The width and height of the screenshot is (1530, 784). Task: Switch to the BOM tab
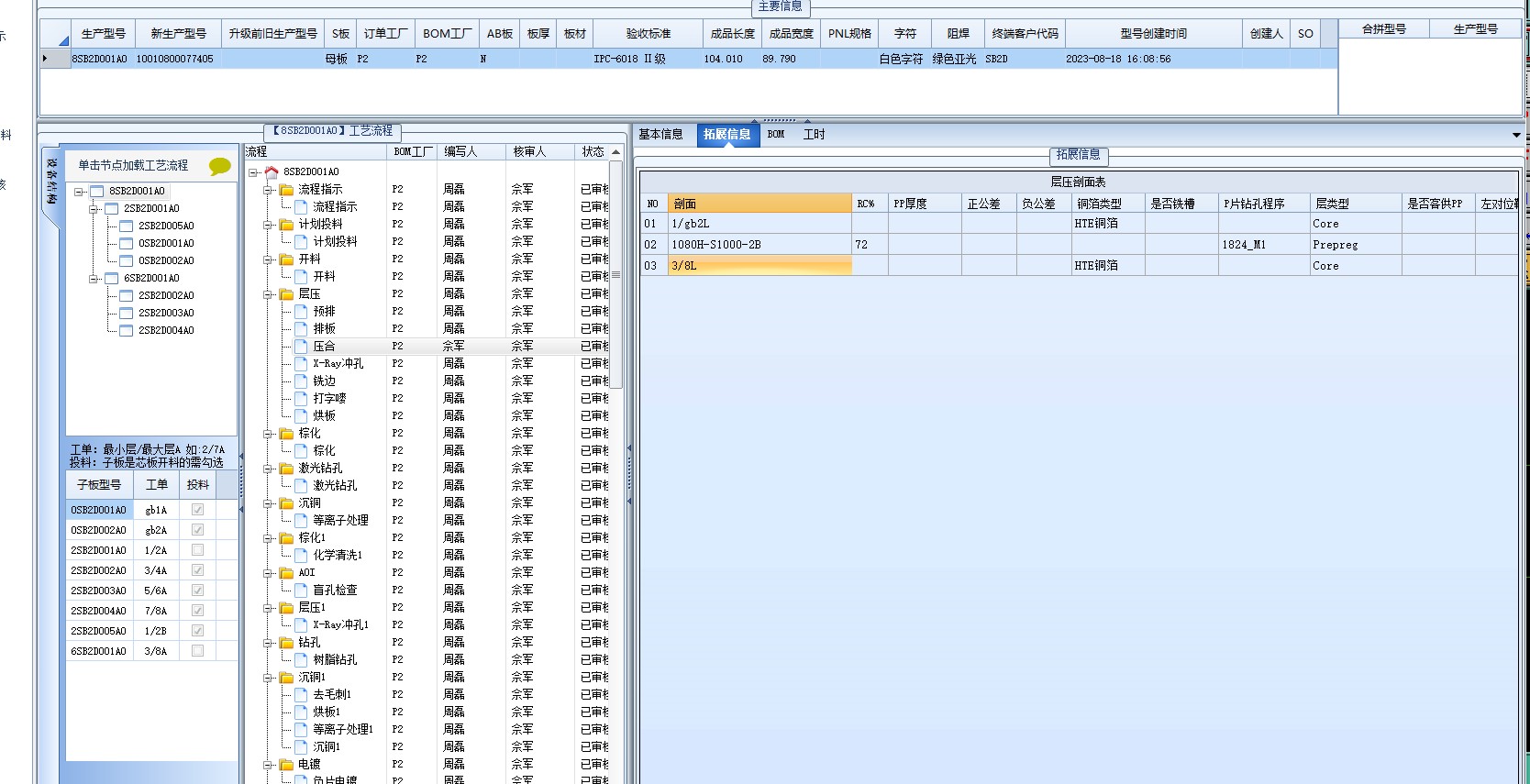[776, 134]
